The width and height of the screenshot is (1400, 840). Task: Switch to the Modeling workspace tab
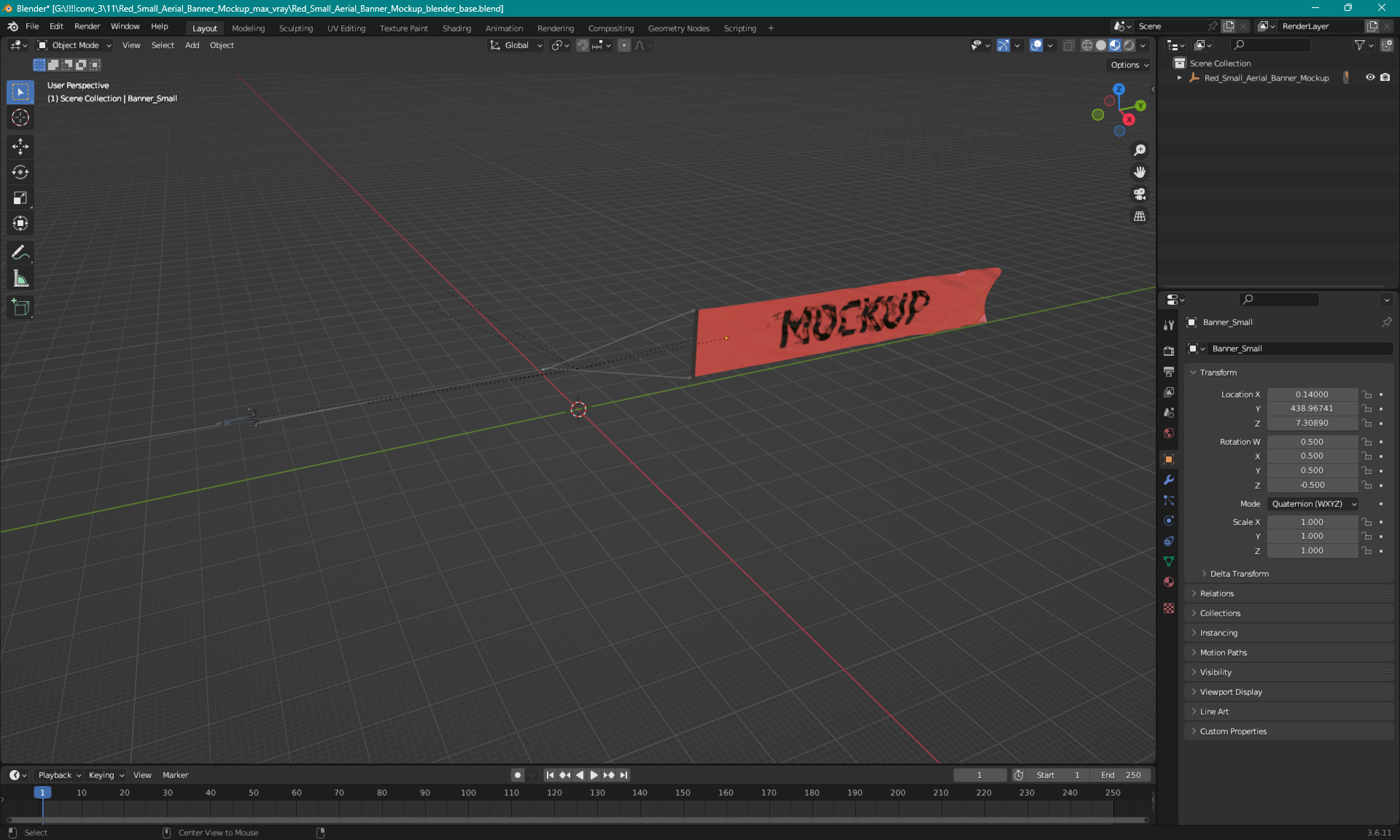click(248, 28)
